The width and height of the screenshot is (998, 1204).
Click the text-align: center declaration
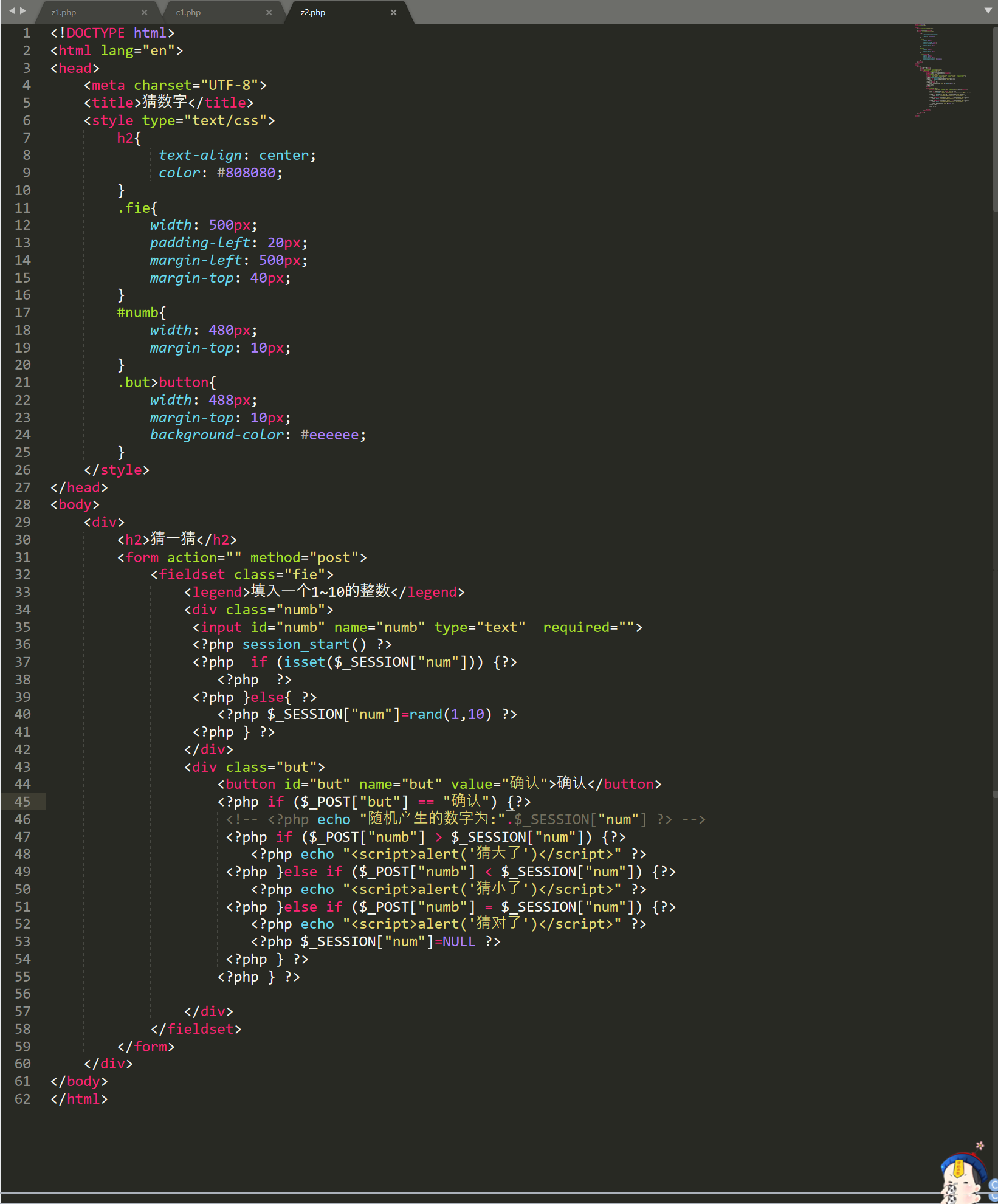point(238,155)
